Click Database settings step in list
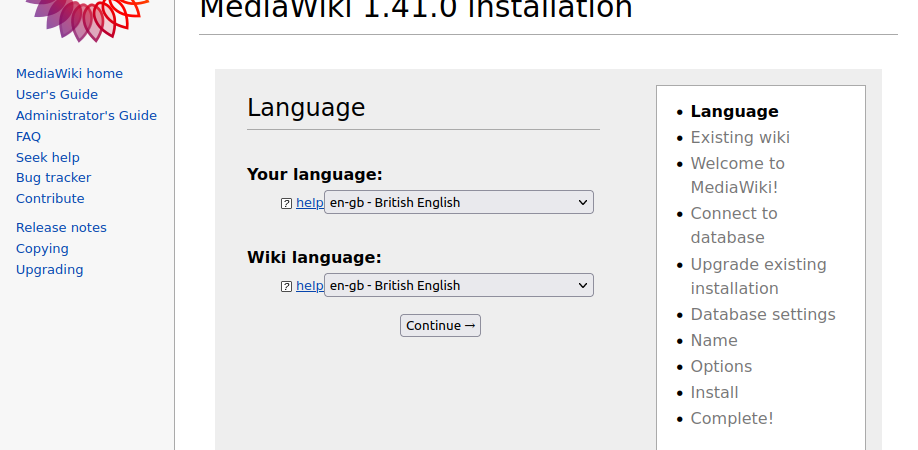The width and height of the screenshot is (918, 450). pos(763,314)
